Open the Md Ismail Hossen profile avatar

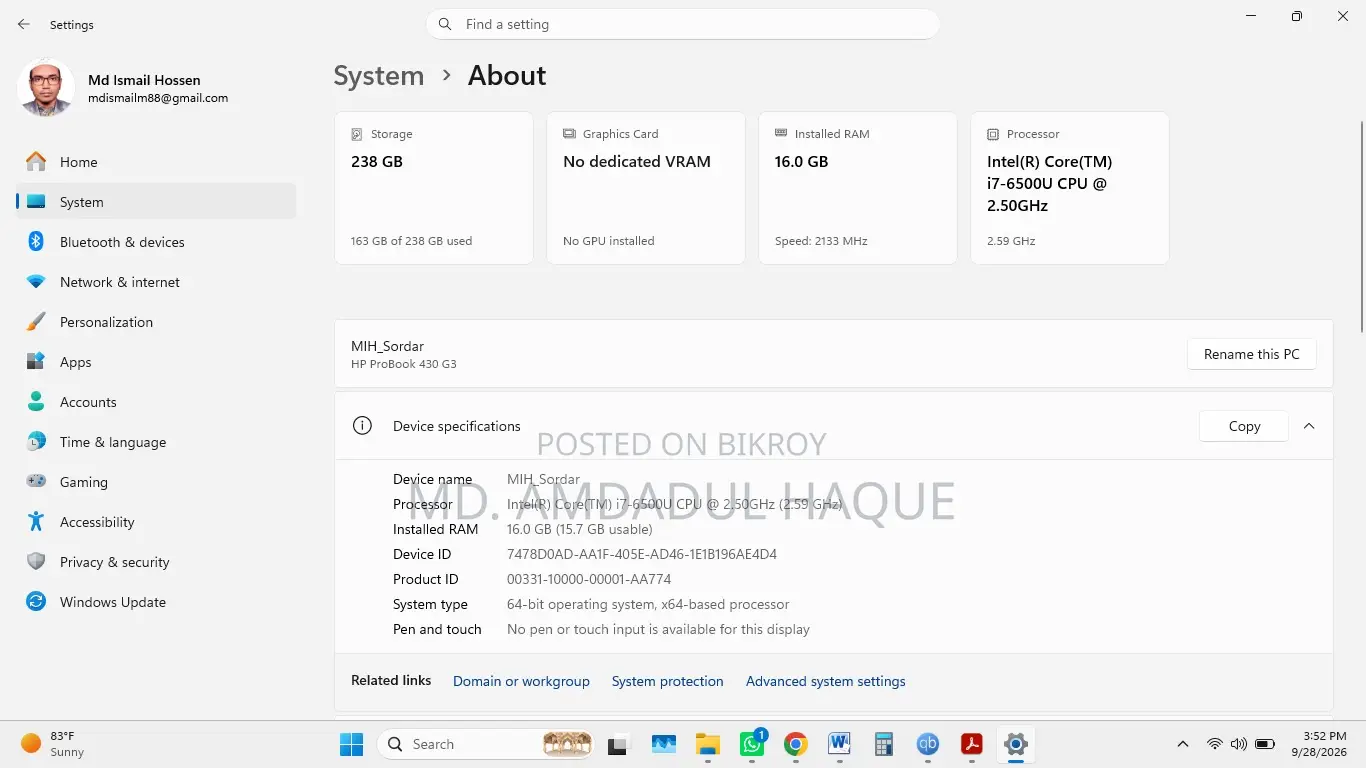46,88
